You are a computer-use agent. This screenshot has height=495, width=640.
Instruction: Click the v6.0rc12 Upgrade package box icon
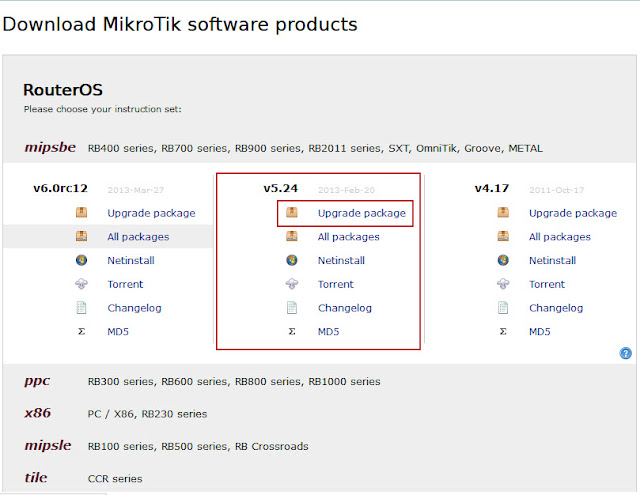[x=81, y=213]
